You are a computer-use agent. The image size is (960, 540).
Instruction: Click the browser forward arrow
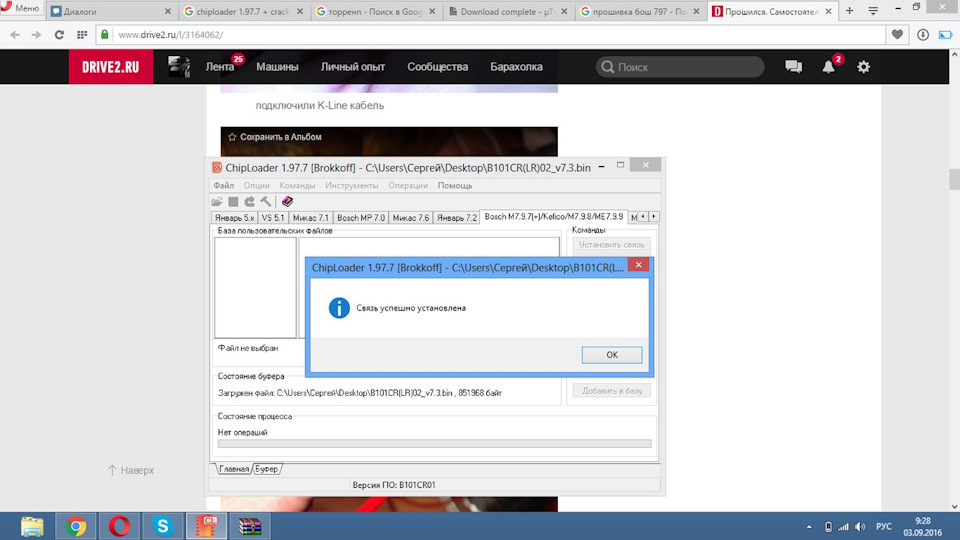coord(37,35)
